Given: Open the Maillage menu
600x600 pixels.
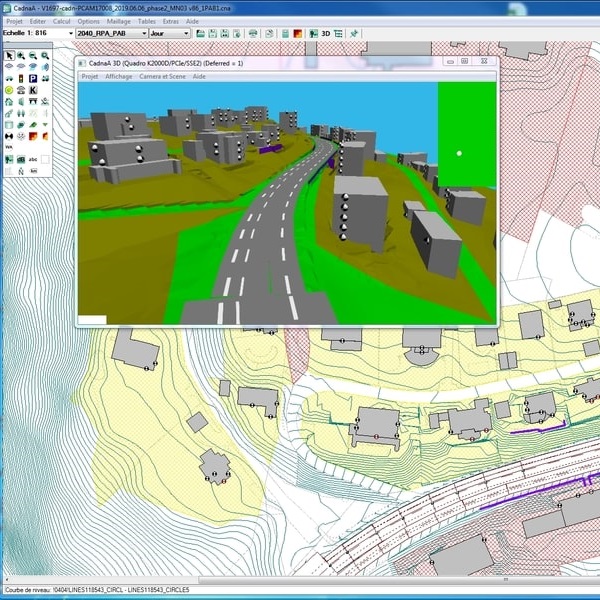Looking at the screenshot, I should (118, 21).
